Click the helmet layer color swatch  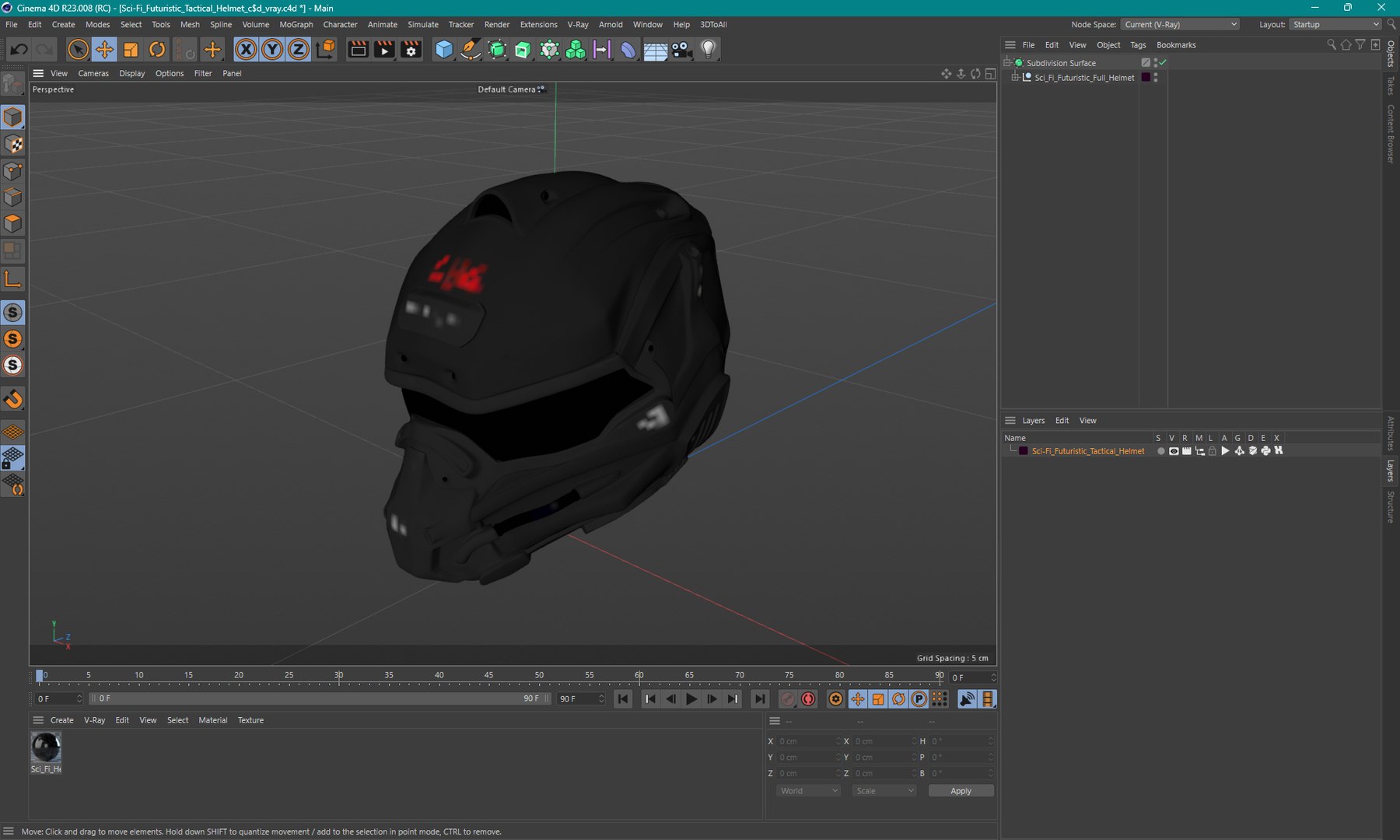[1024, 451]
